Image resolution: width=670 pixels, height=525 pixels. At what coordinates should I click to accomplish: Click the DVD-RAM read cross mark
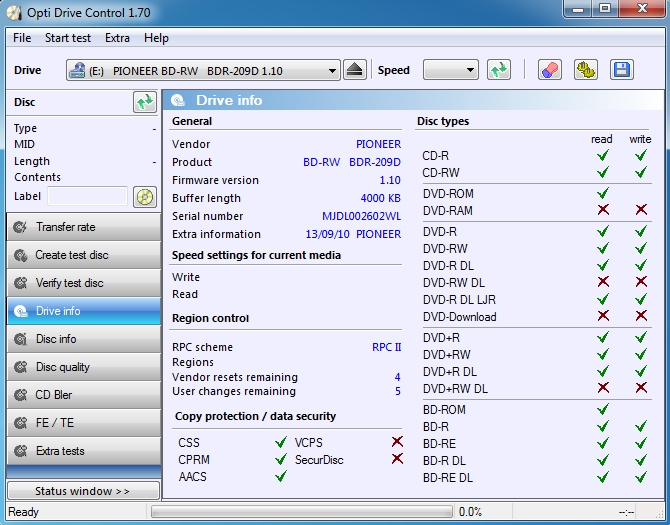[x=603, y=210]
